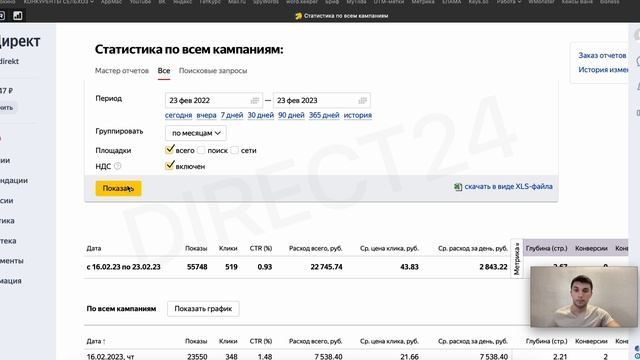Click lower 'Расход всего, руб.' column header

point(316,341)
